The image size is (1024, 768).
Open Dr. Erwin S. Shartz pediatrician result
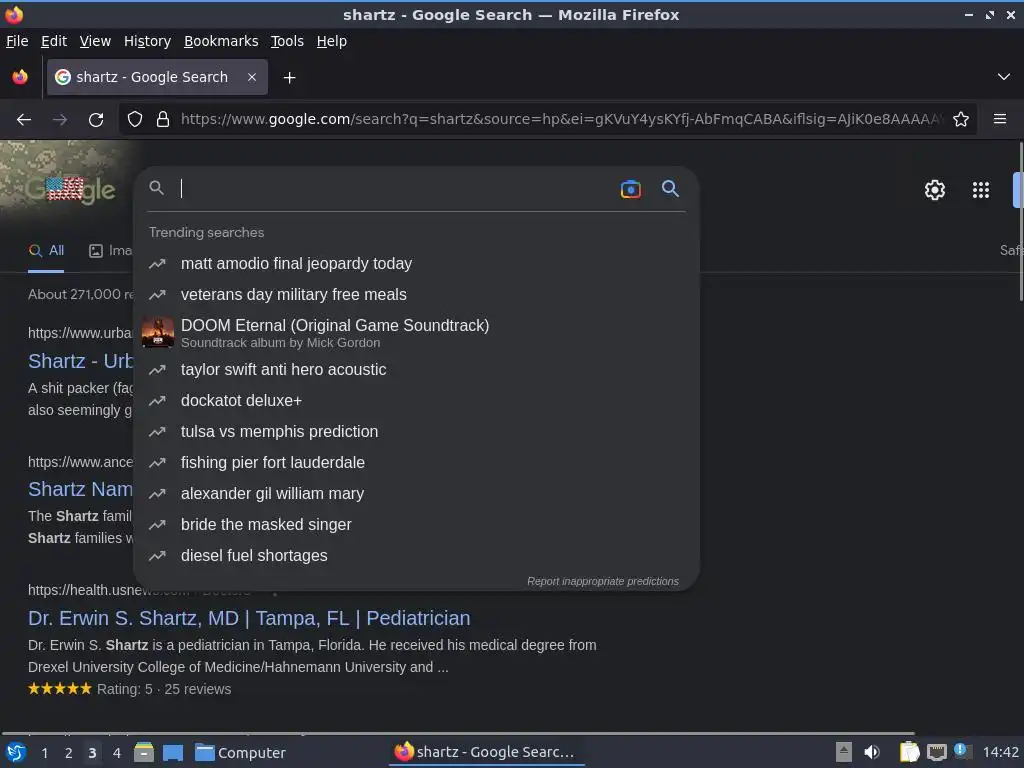(x=249, y=618)
